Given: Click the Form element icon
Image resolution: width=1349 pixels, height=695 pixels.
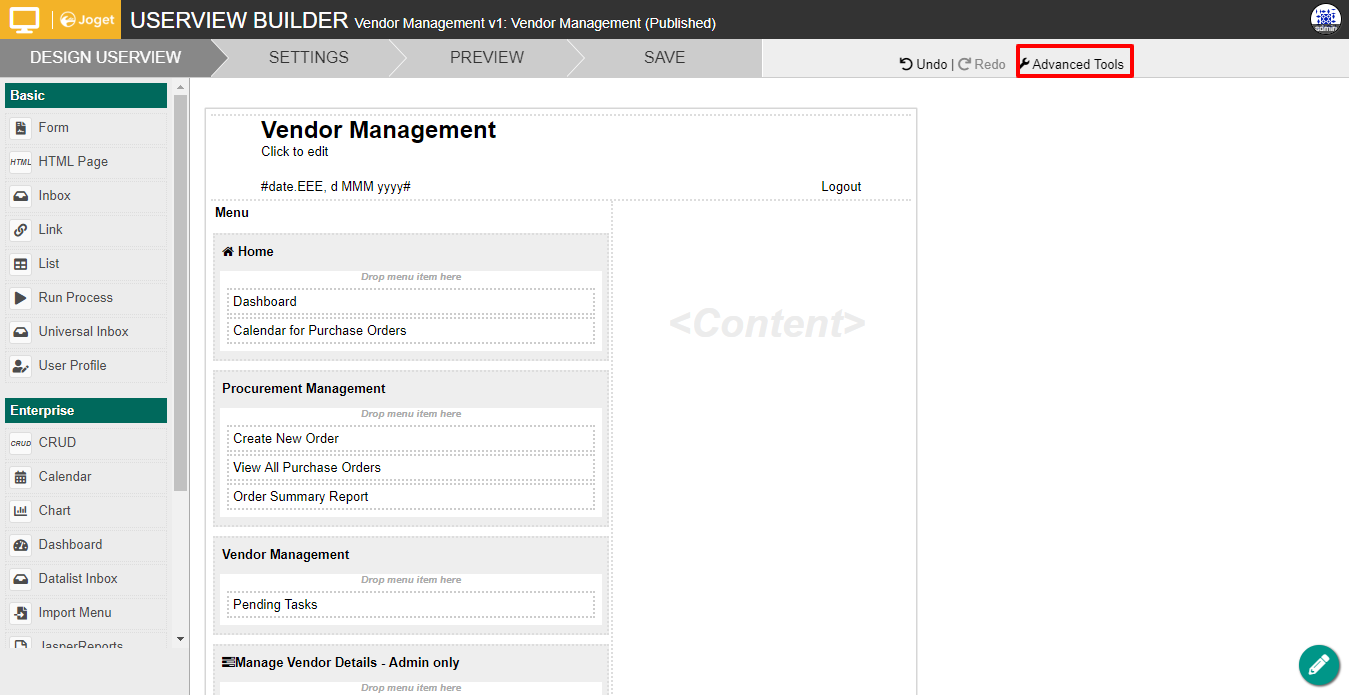Looking at the screenshot, I should click(x=21, y=128).
